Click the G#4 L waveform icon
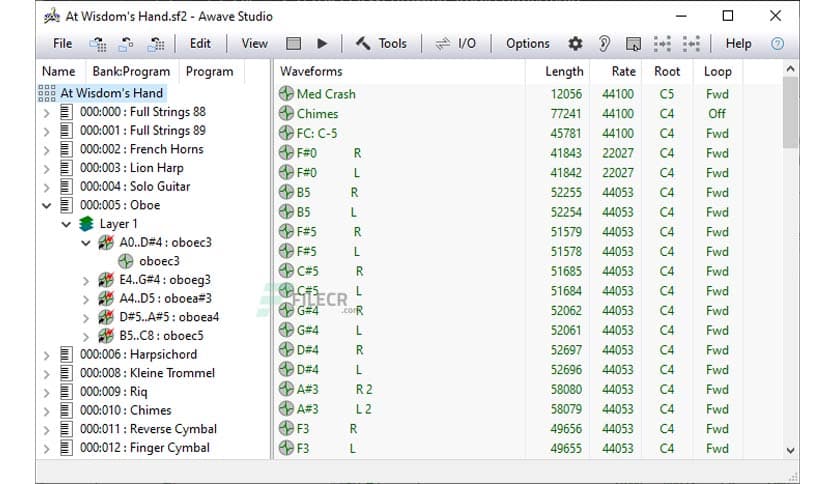This screenshot has height=484, width=836. pos(286,330)
